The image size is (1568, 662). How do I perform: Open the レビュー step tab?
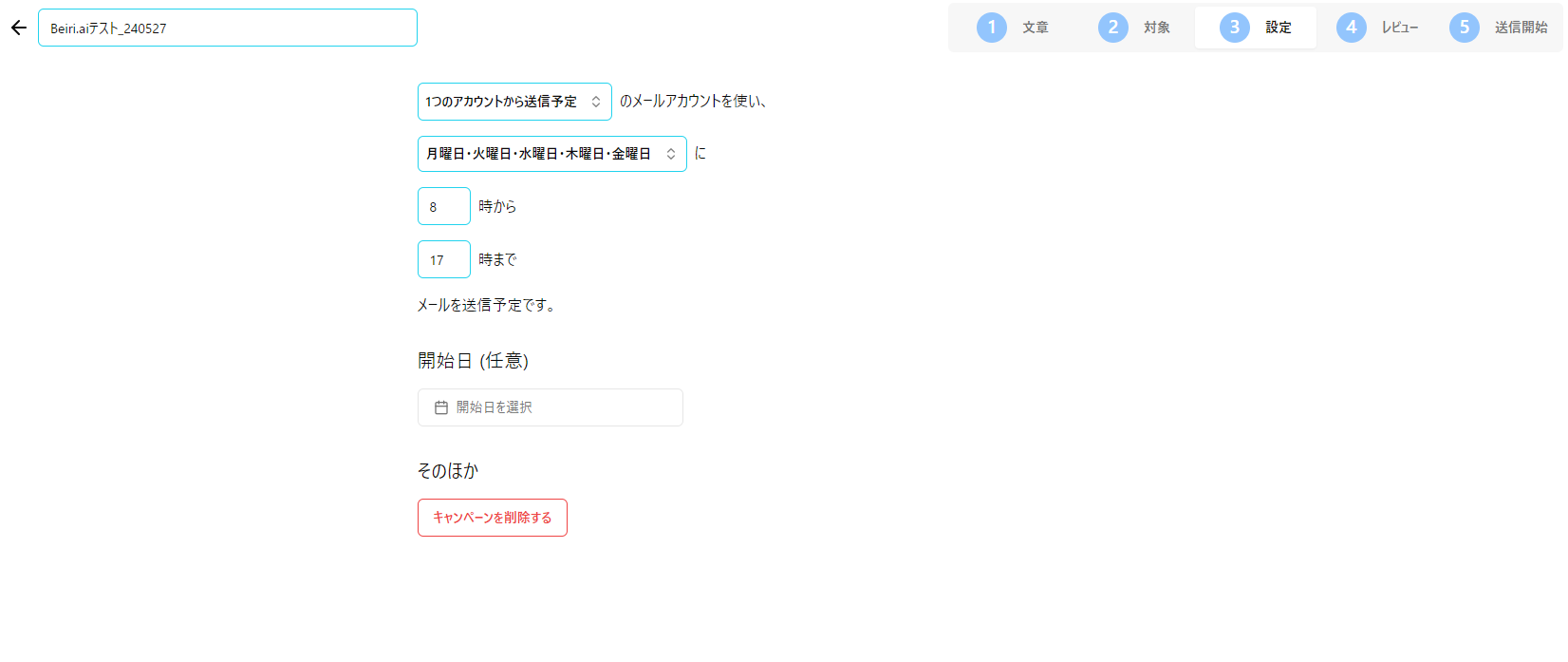[1399, 28]
